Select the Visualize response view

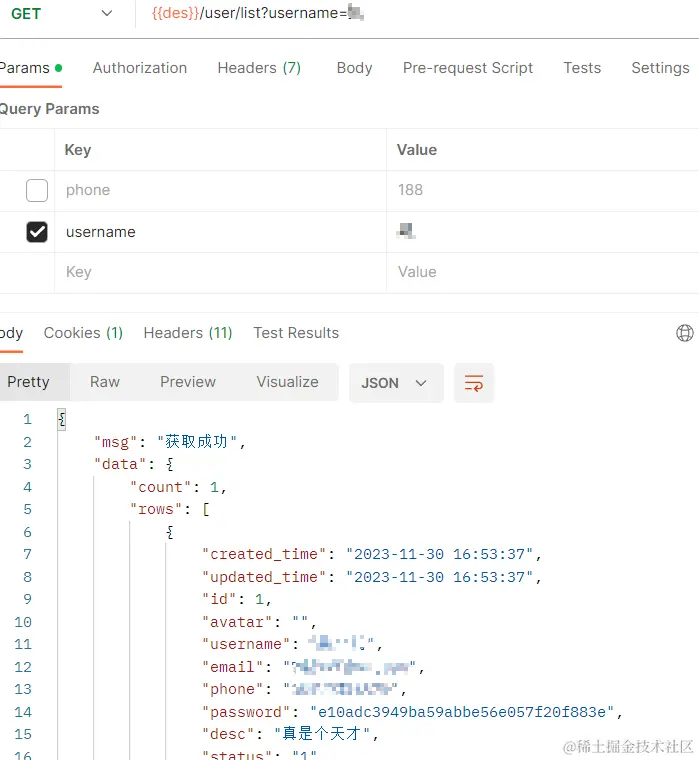(287, 382)
